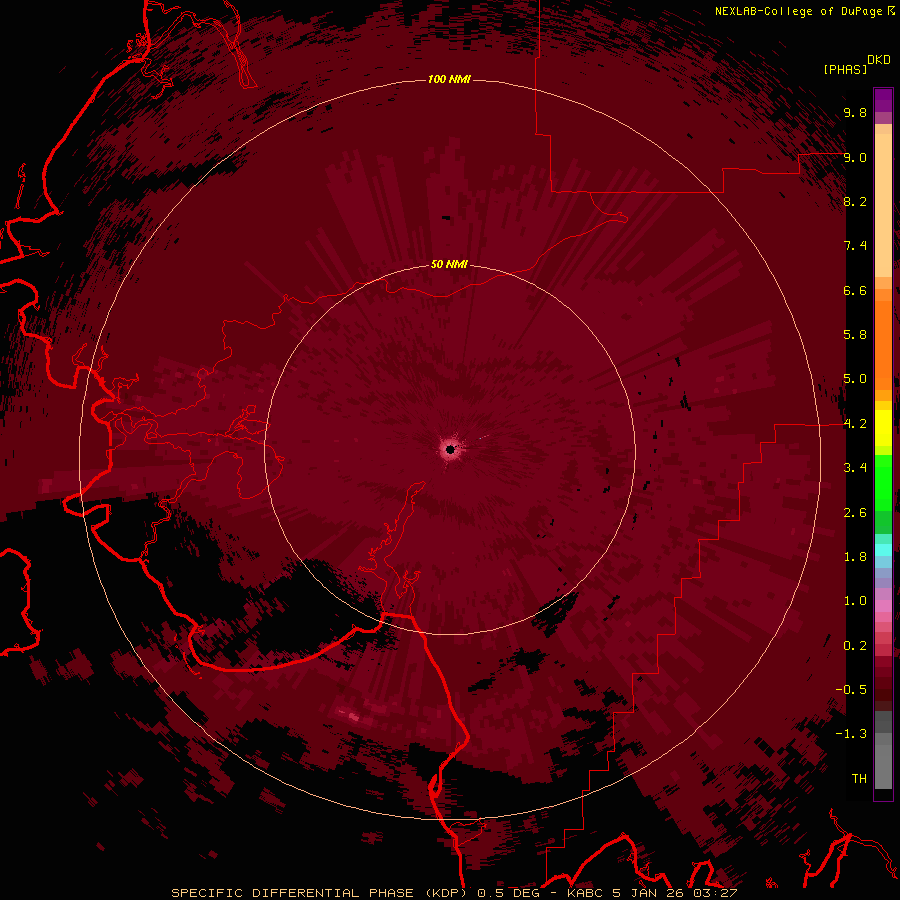Click the NEXLAB-College of DuPage credit text

(799, 11)
